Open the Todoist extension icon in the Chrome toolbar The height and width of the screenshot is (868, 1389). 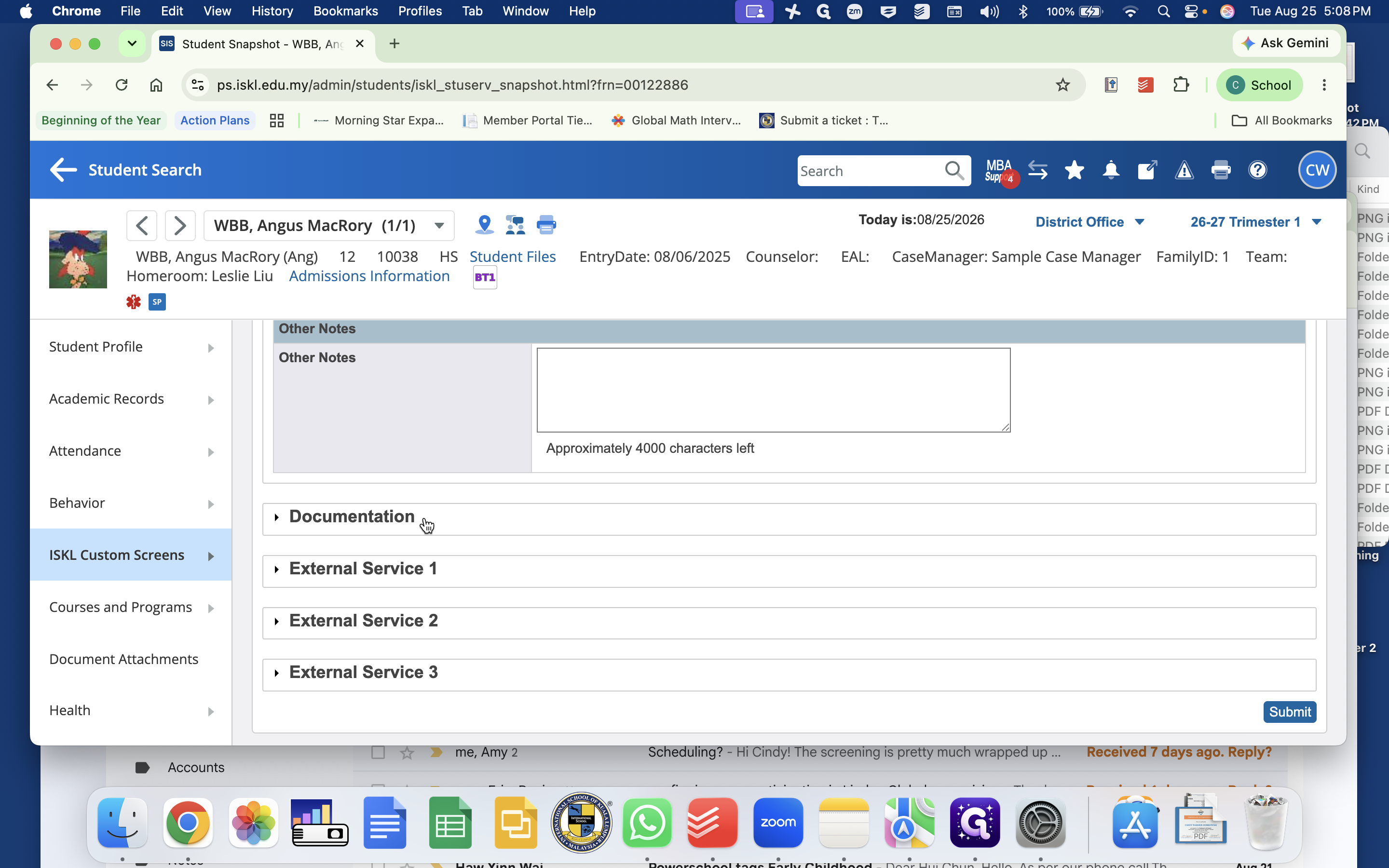(x=1145, y=85)
